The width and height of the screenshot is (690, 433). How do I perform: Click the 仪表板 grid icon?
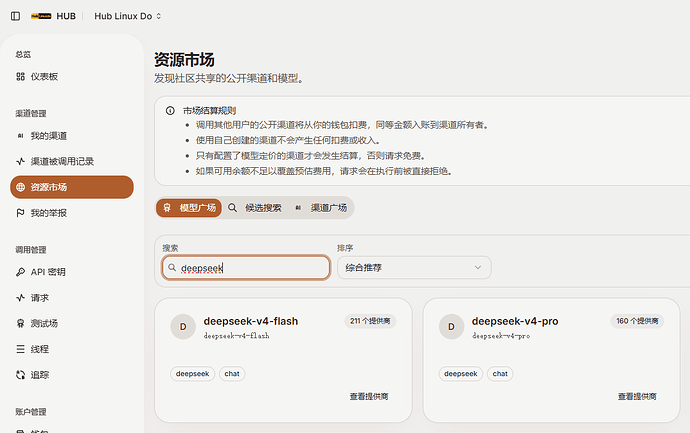20,77
